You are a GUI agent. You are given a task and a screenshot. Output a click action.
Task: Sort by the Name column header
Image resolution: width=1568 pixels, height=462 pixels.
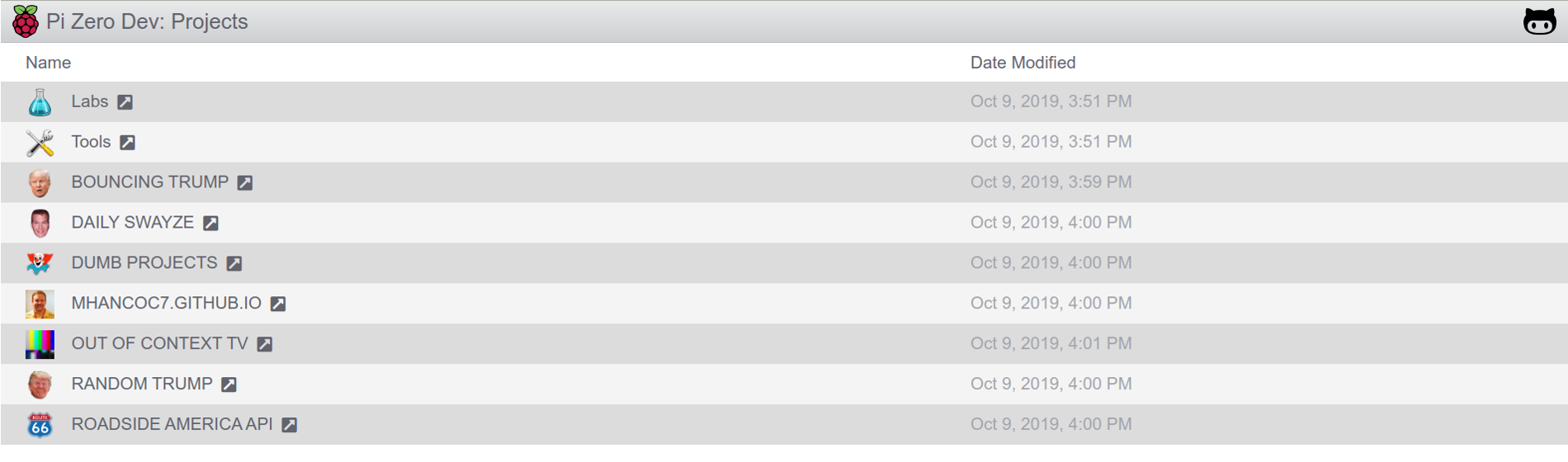[x=48, y=63]
